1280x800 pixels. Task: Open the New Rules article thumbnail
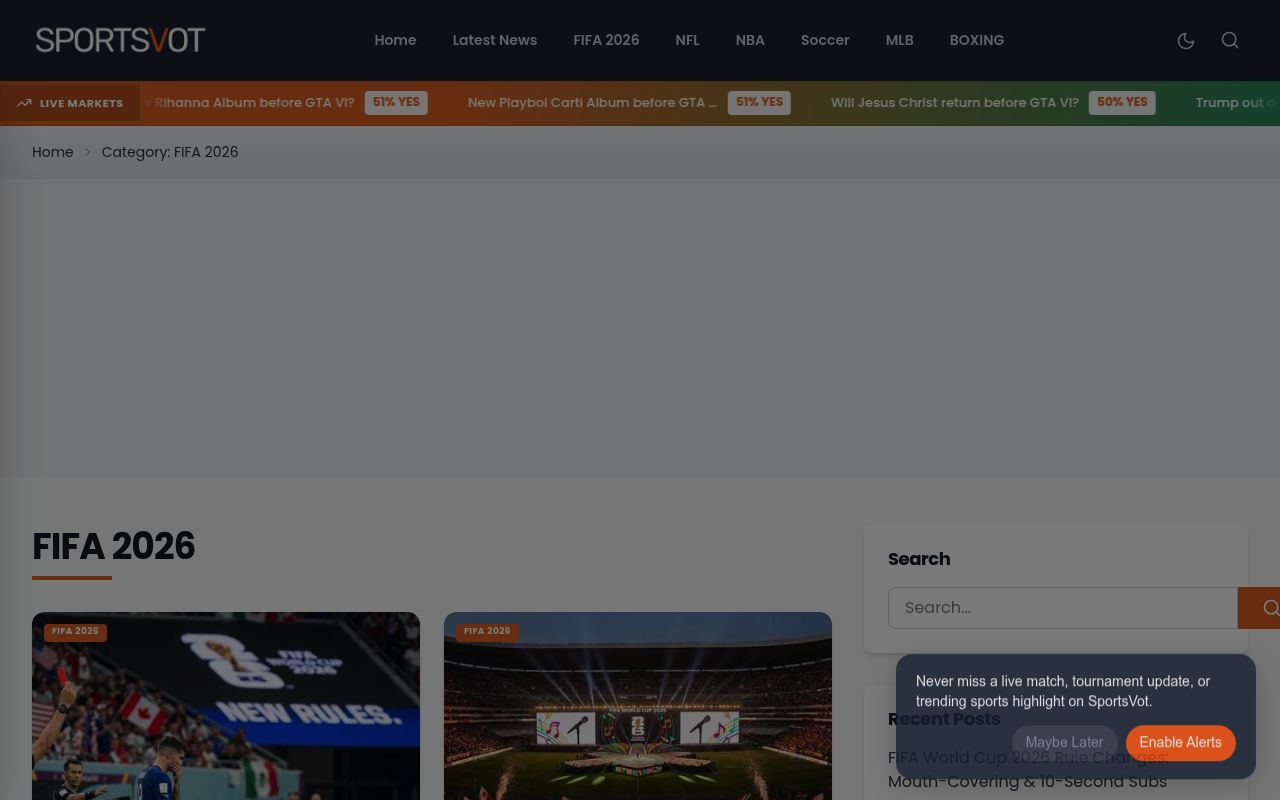[226, 706]
